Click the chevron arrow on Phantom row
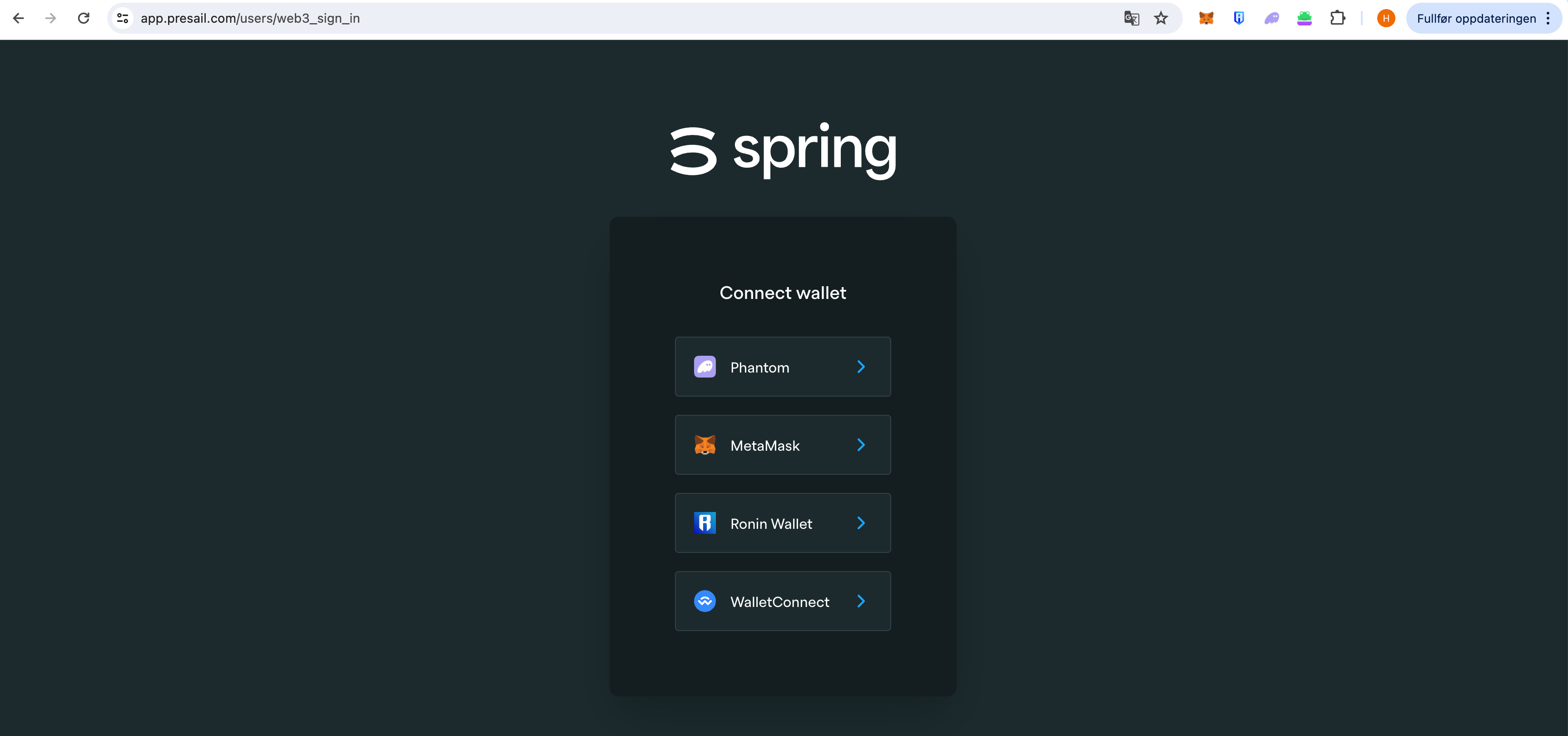The height and width of the screenshot is (736, 1568). 861,367
